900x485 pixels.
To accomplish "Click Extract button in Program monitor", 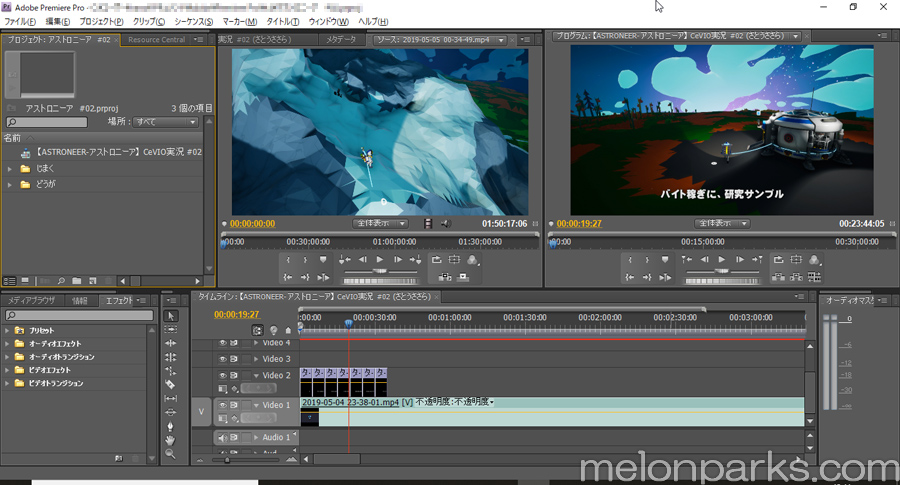I will click(796, 277).
